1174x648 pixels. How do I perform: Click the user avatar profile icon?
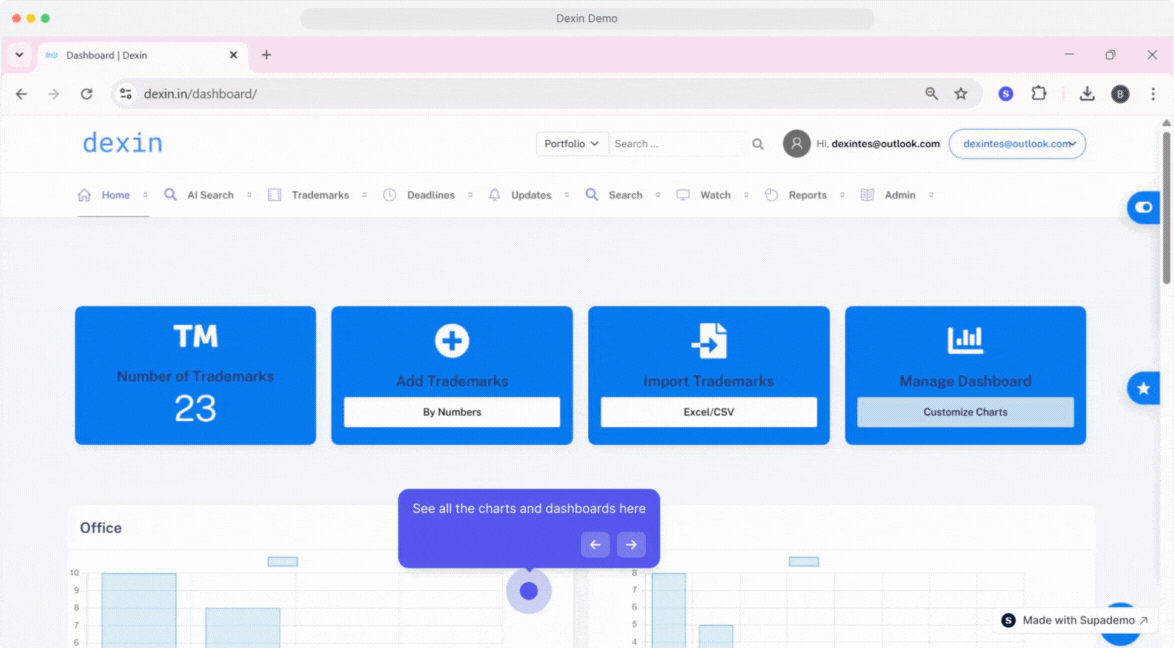(796, 144)
